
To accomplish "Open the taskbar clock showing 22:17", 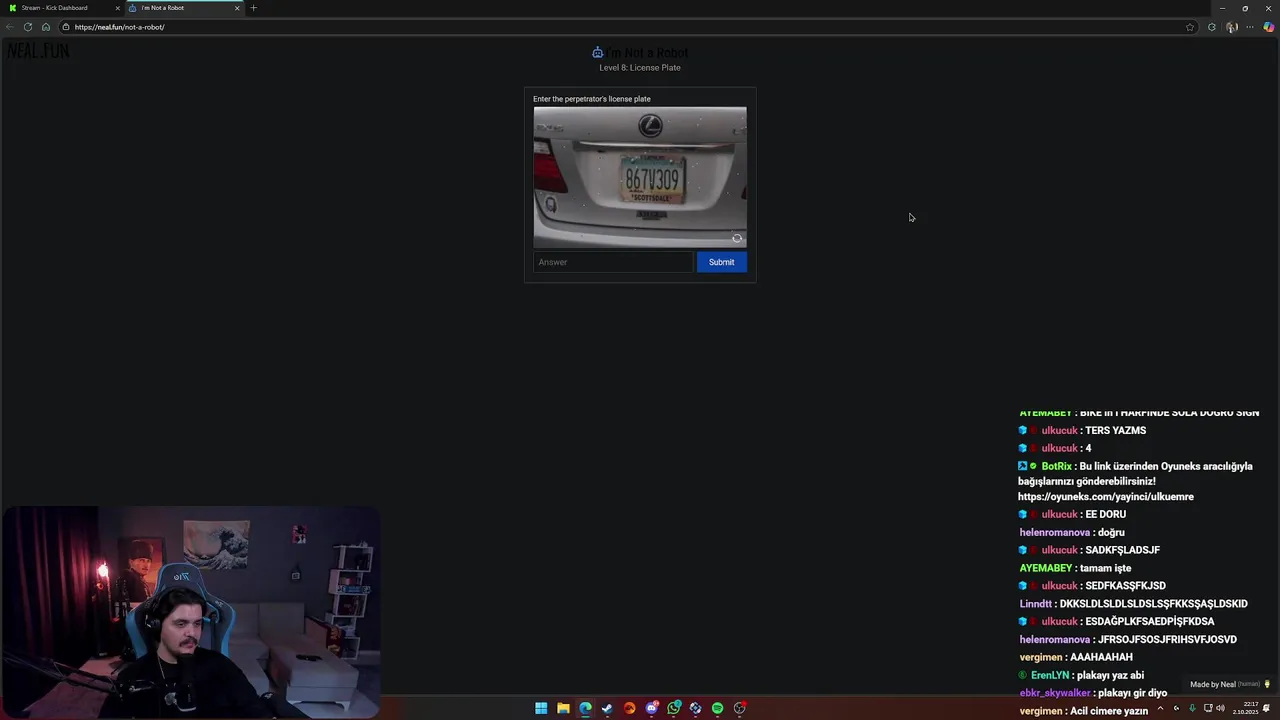I will click(1246, 708).
